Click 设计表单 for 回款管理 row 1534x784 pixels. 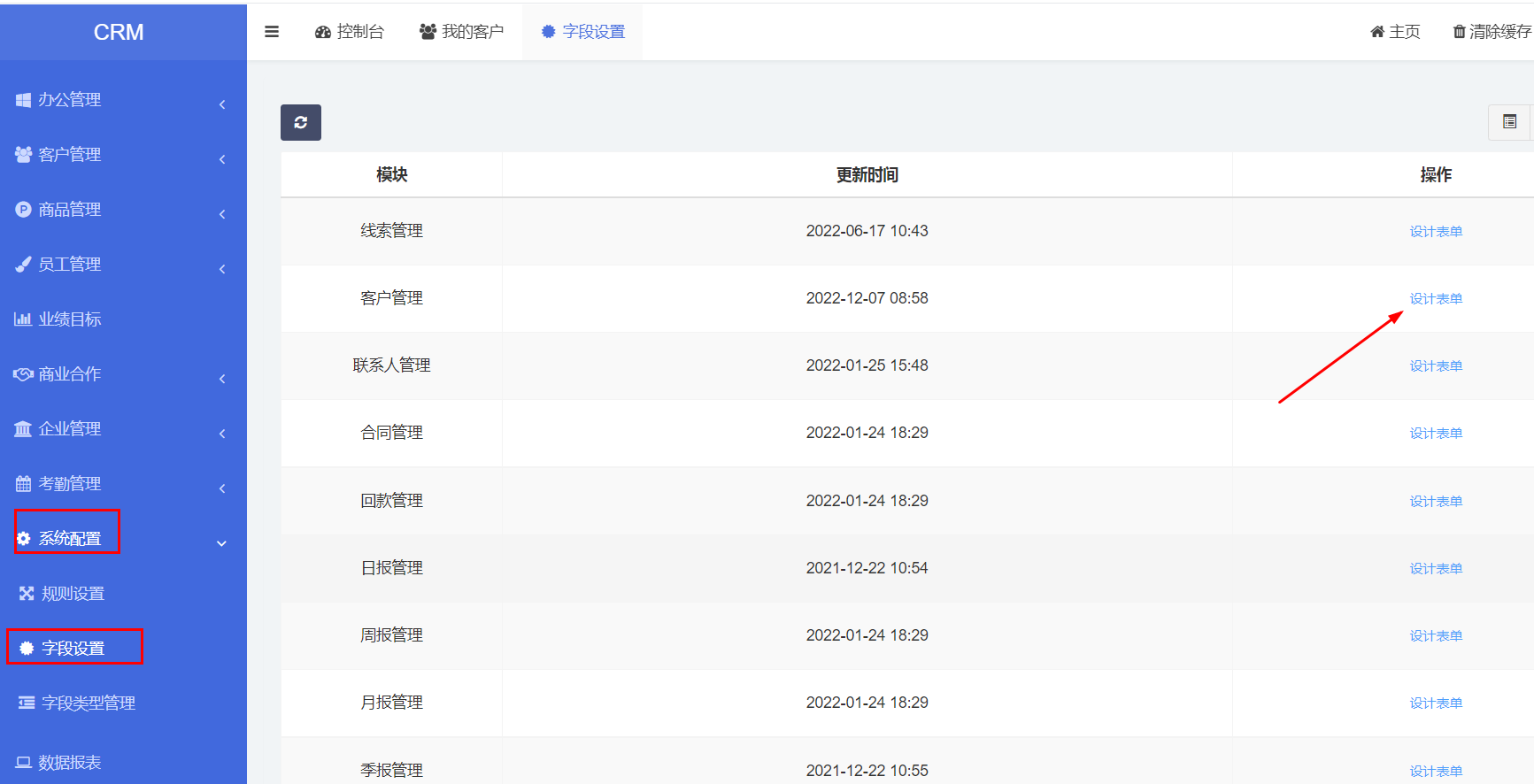(x=1436, y=502)
